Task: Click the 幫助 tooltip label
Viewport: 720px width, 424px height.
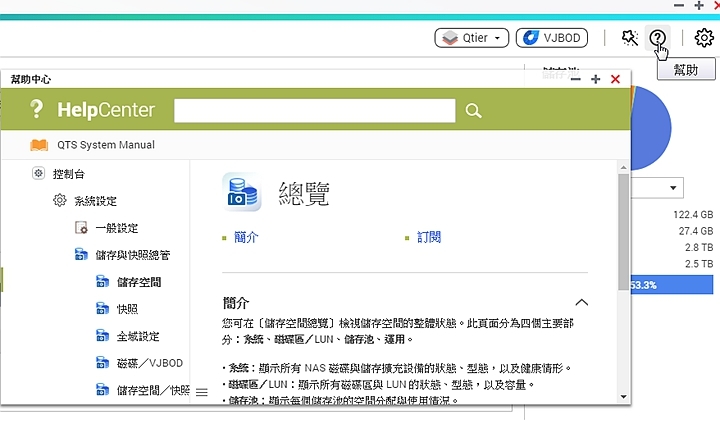Action: pos(686,69)
